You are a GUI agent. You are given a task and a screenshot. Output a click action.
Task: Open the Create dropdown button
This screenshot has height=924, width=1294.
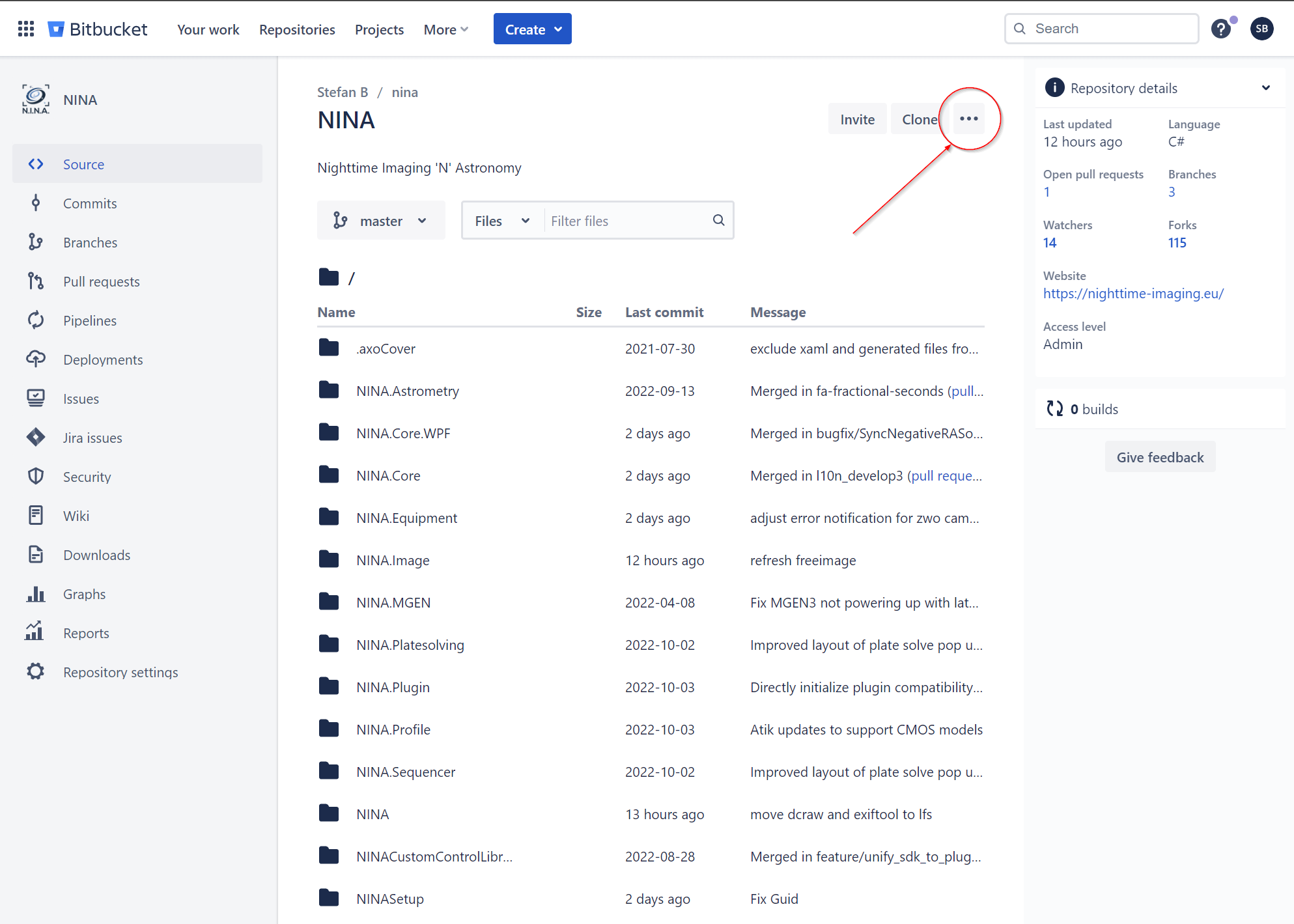point(533,29)
